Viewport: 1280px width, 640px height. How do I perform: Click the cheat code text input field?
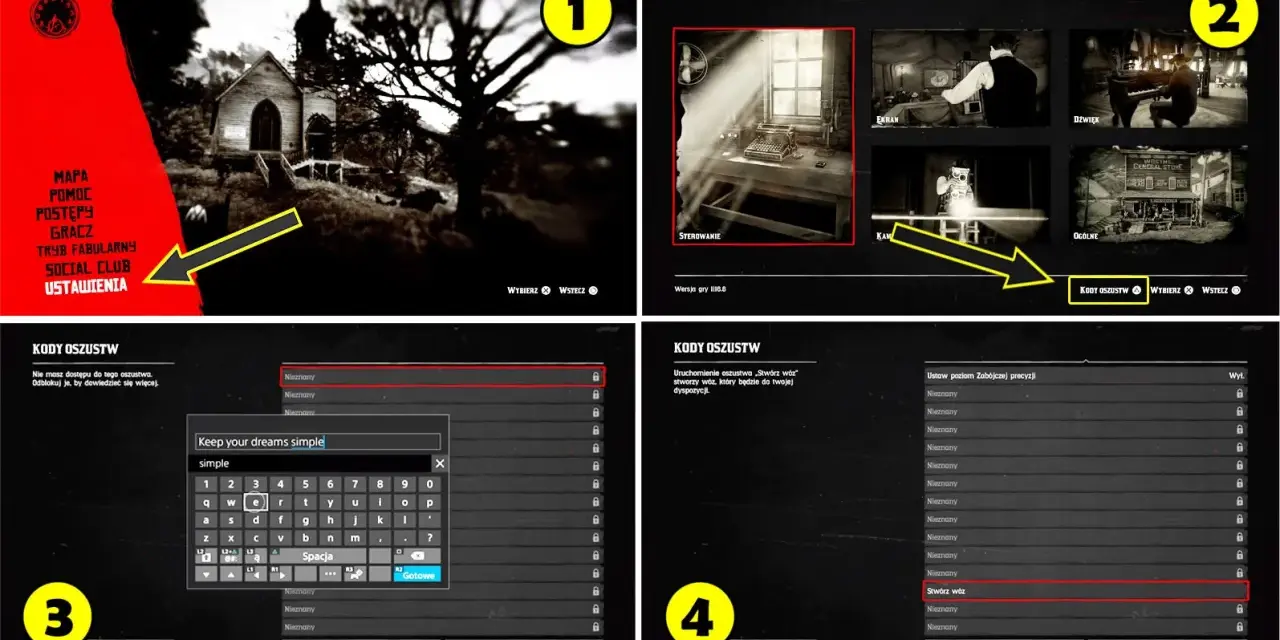(x=317, y=441)
